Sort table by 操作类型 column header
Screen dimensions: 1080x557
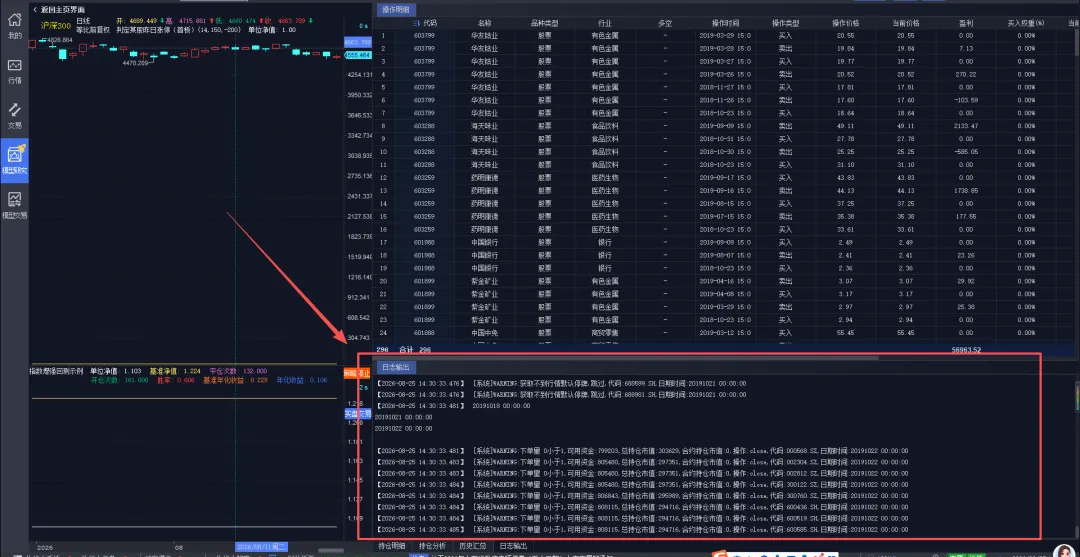click(x=785, y=23)
